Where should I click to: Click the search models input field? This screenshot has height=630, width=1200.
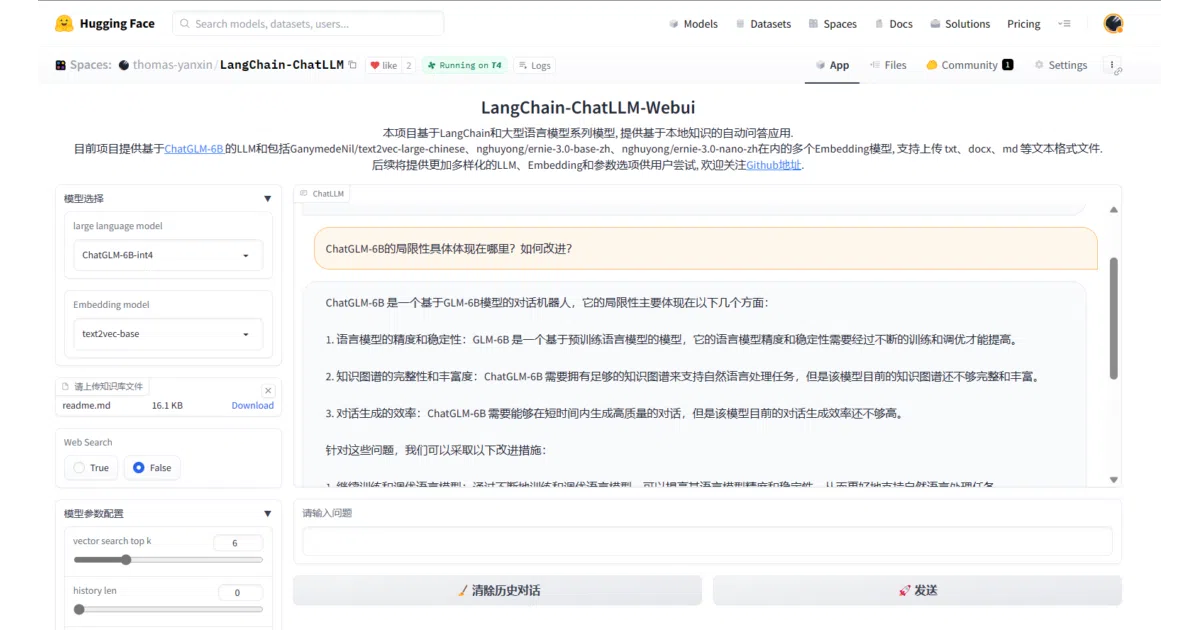[308, 24]
